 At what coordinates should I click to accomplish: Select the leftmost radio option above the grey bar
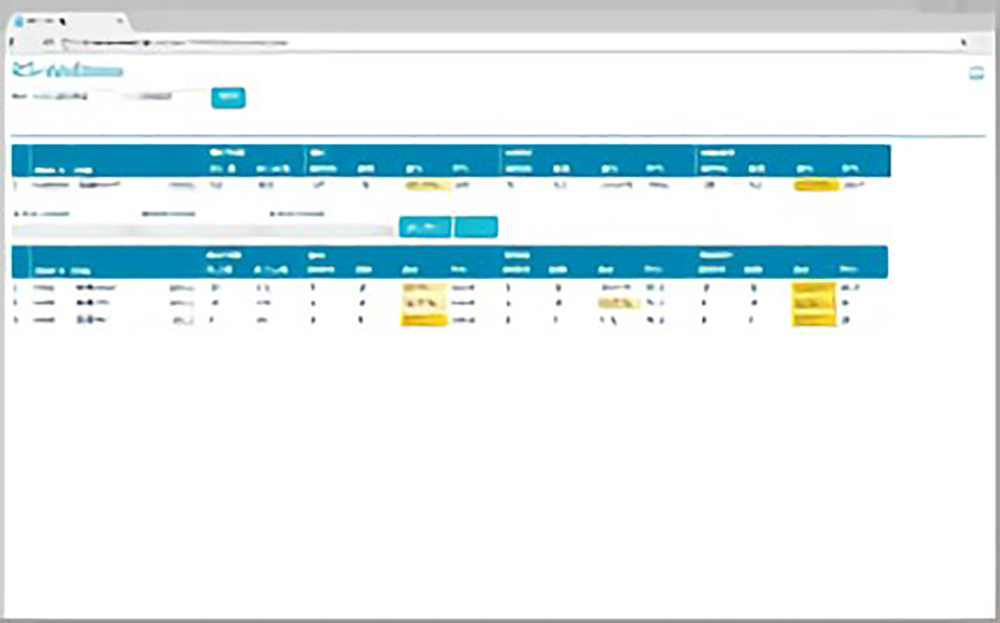pyautogui.click(x=17, y=214)
